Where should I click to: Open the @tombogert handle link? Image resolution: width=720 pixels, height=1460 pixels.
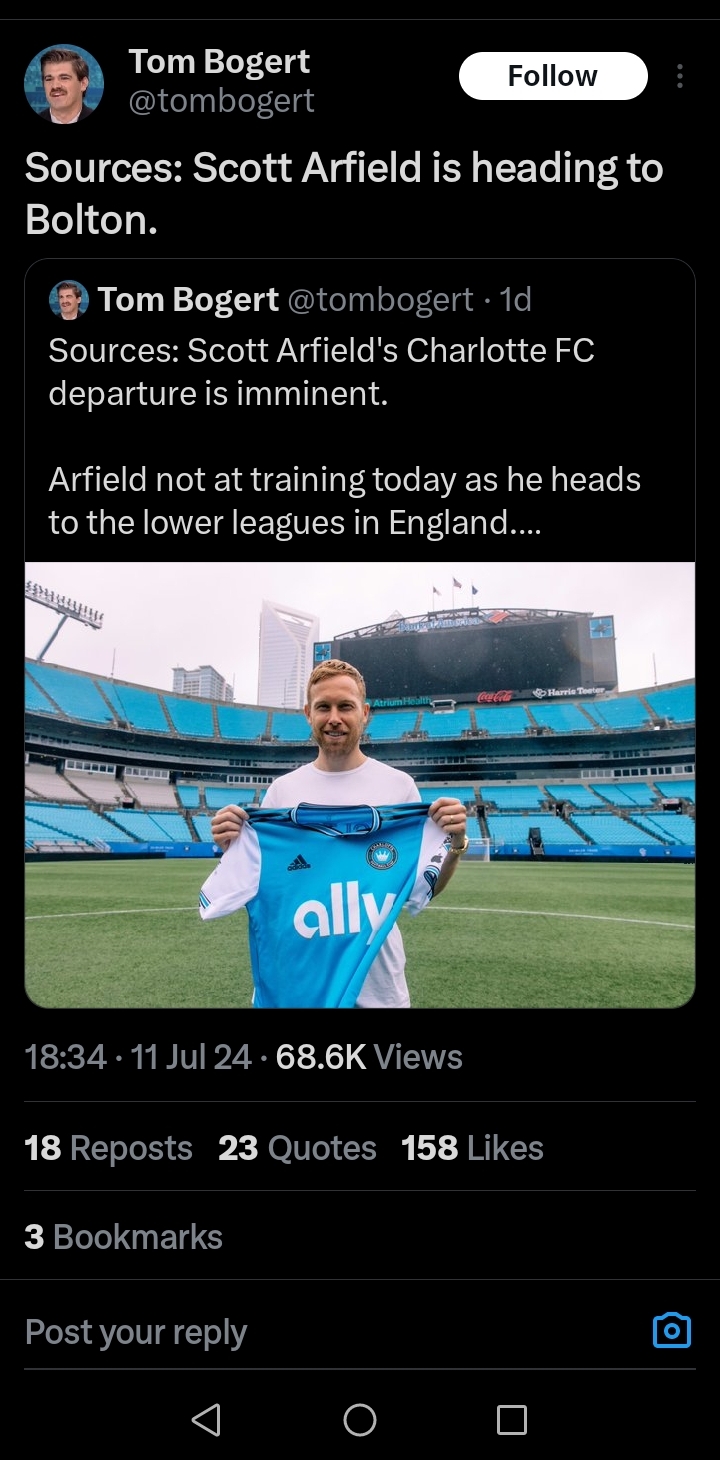coord(221,100)
